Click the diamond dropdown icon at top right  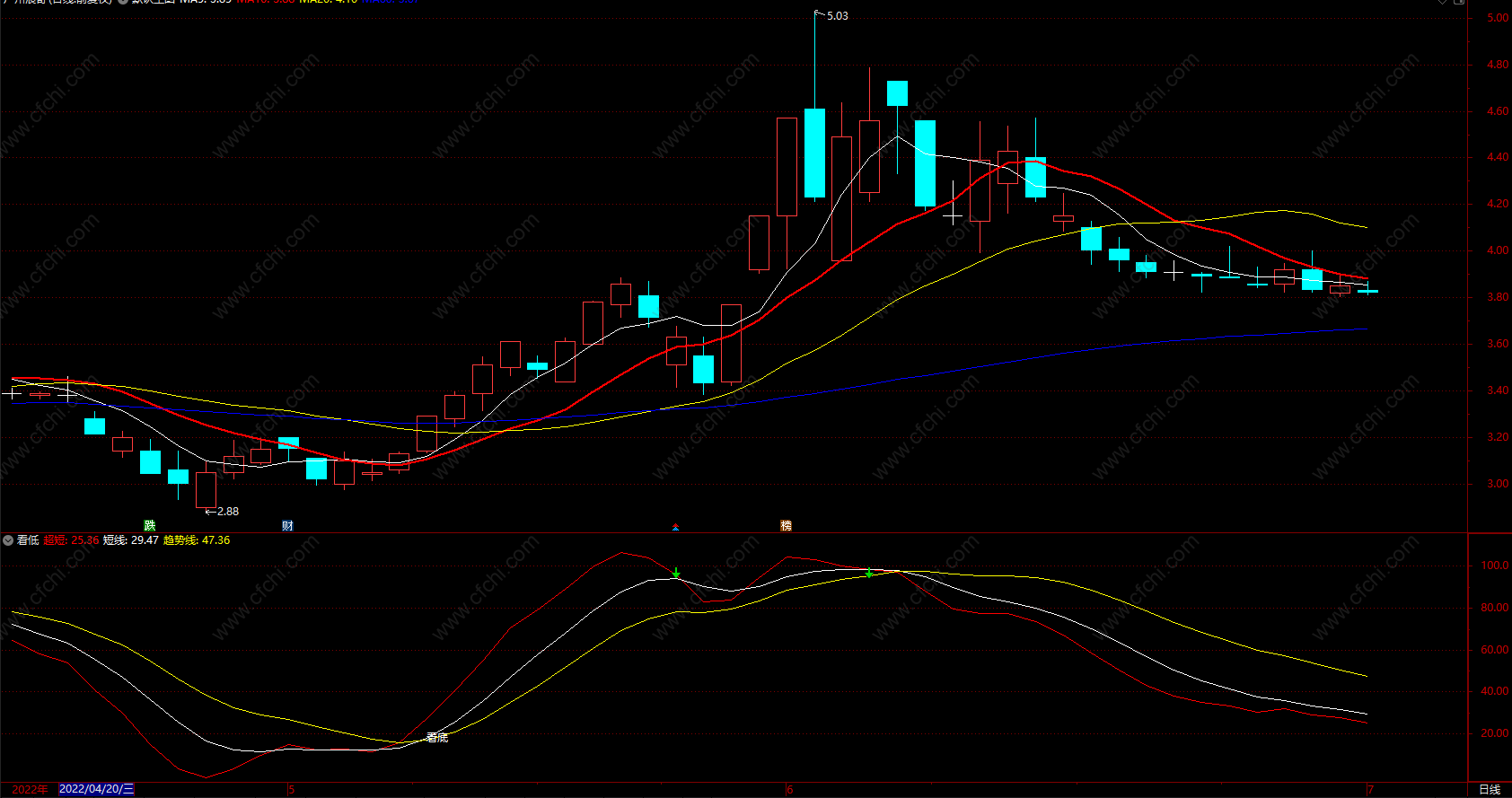point(1443,2)
